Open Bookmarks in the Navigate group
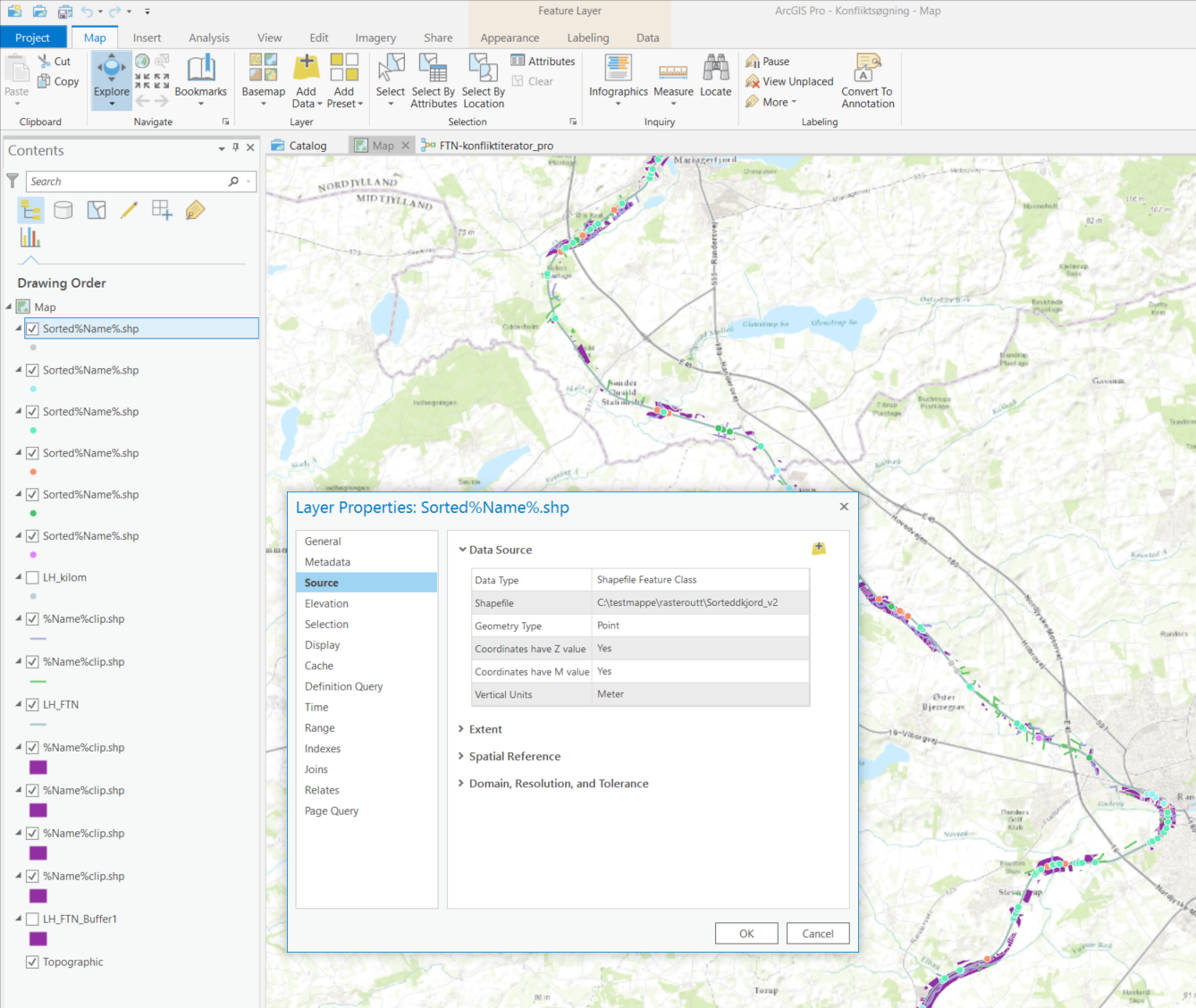1196x1008 pixels. (201, 71)
